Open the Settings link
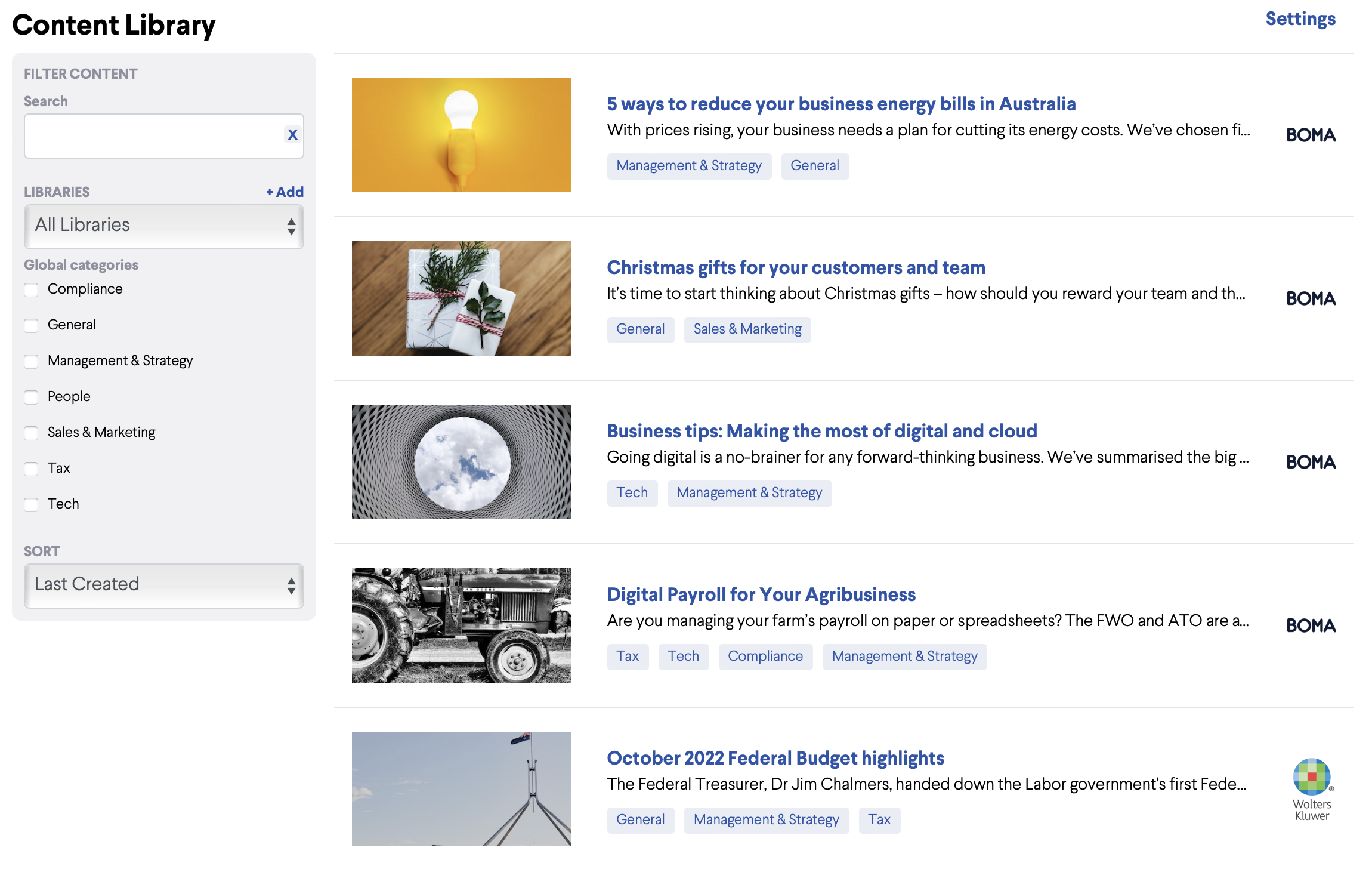 [x=1300, y=19]
